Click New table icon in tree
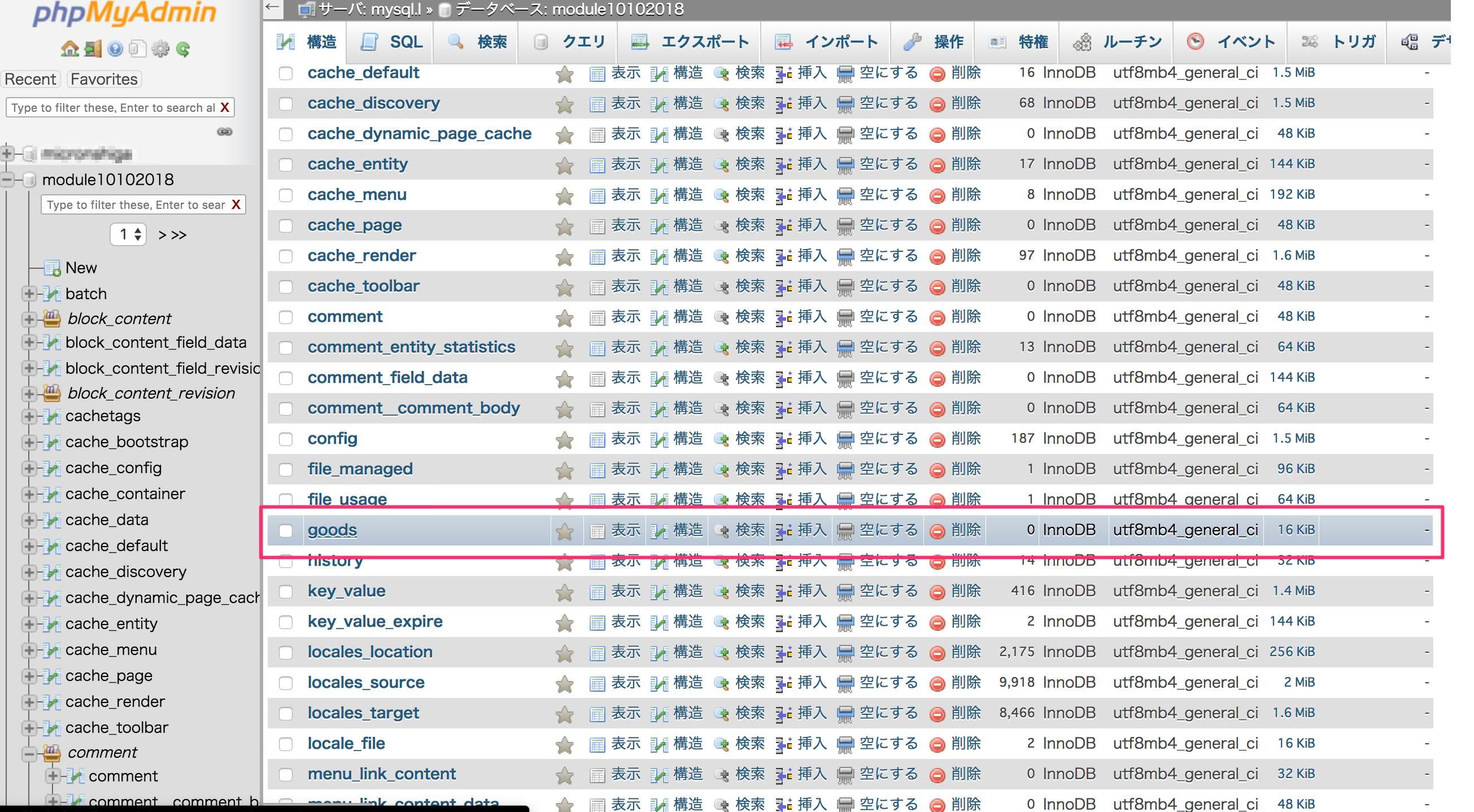Viewport: 1474px width, 812px height. [x=53, y=268]
